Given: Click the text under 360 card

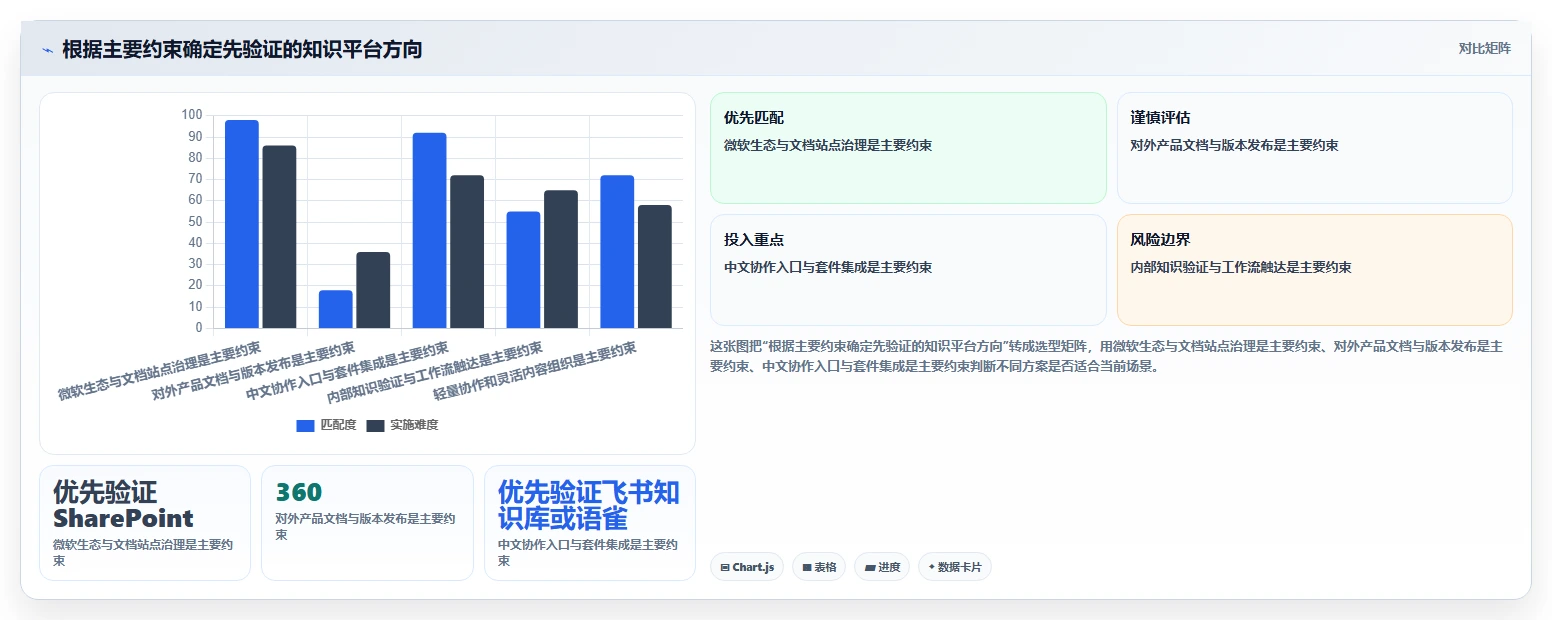Looking at the screenshot, I should pyautogui.click(x=366, y=527).
